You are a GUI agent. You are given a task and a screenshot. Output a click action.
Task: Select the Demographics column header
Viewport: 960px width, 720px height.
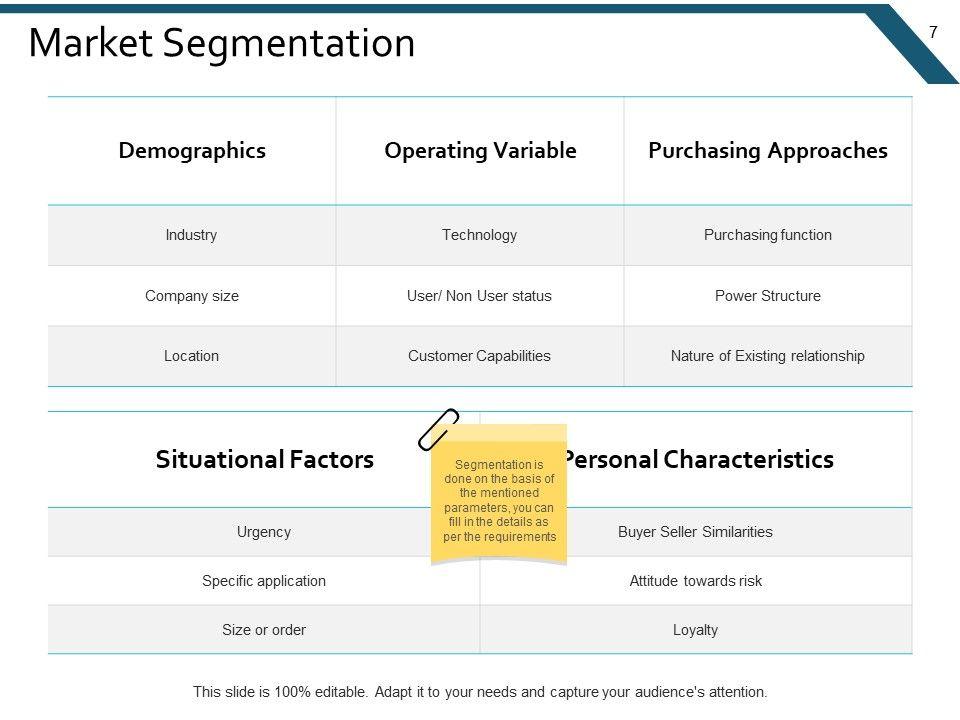(192, 151)
